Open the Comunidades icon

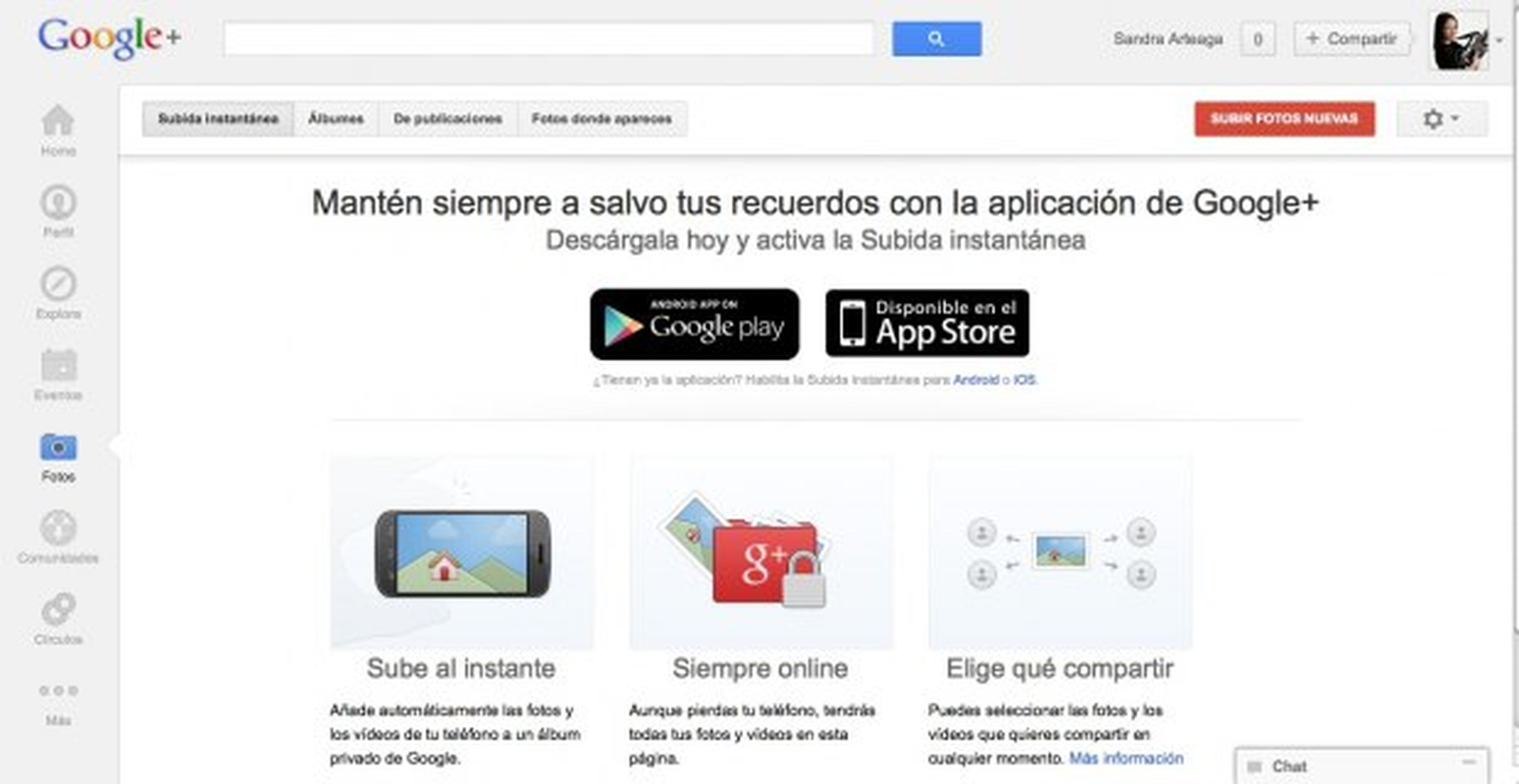58,528
